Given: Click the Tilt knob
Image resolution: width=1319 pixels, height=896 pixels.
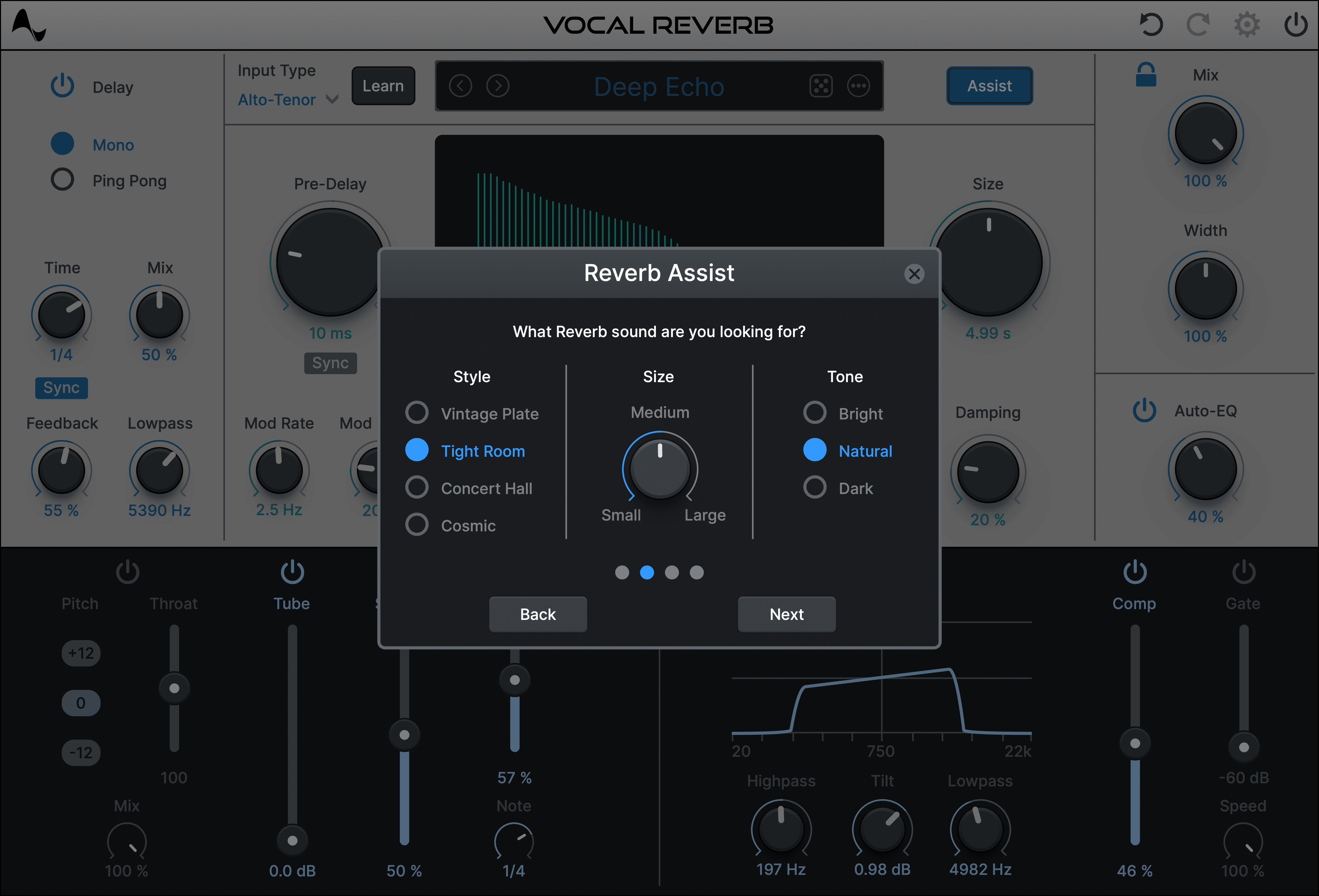Looking at the screenshot, I should click(882, 829).
